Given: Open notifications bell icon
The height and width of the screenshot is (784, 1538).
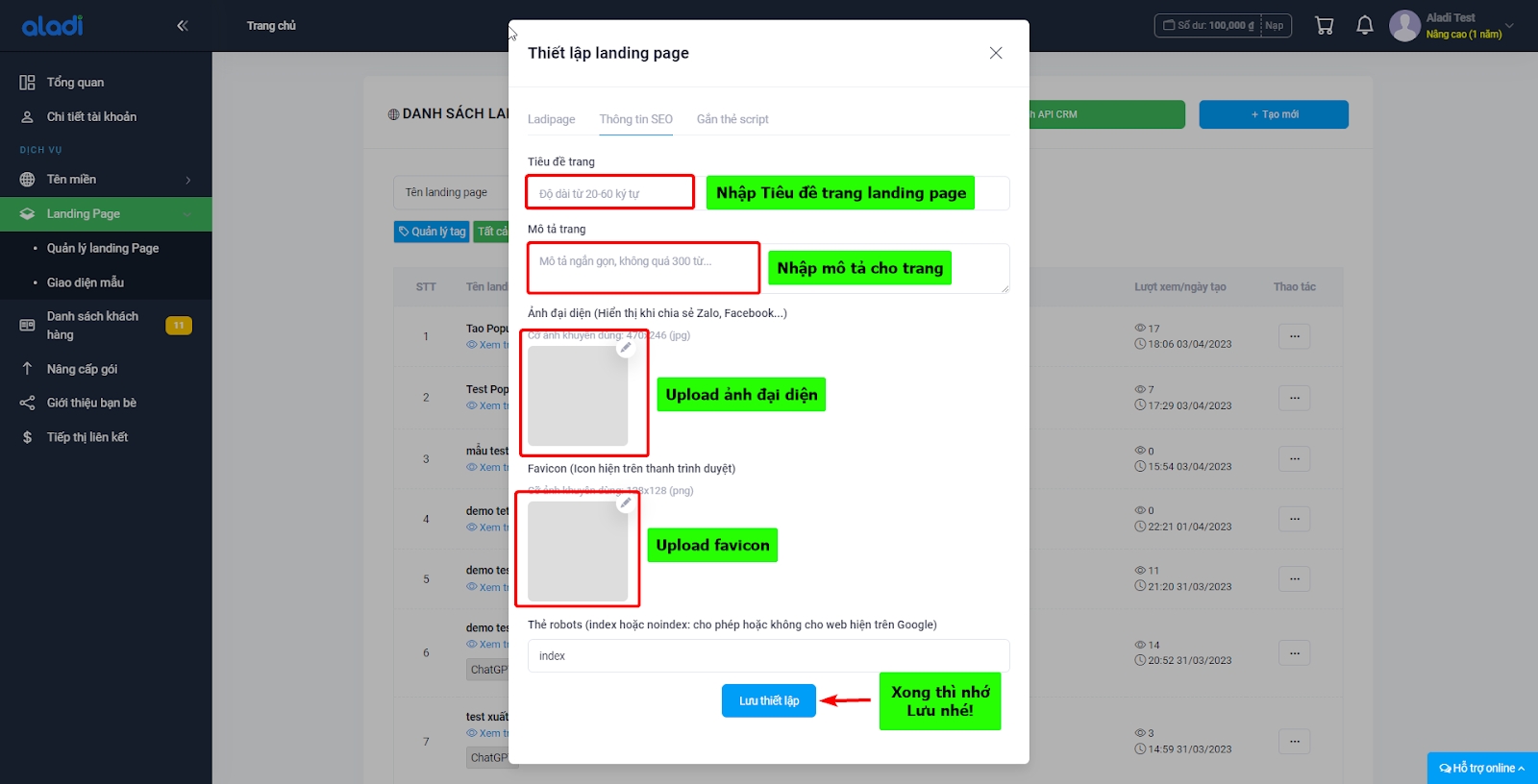Looking at the screenshot, I should [1364, 26].
